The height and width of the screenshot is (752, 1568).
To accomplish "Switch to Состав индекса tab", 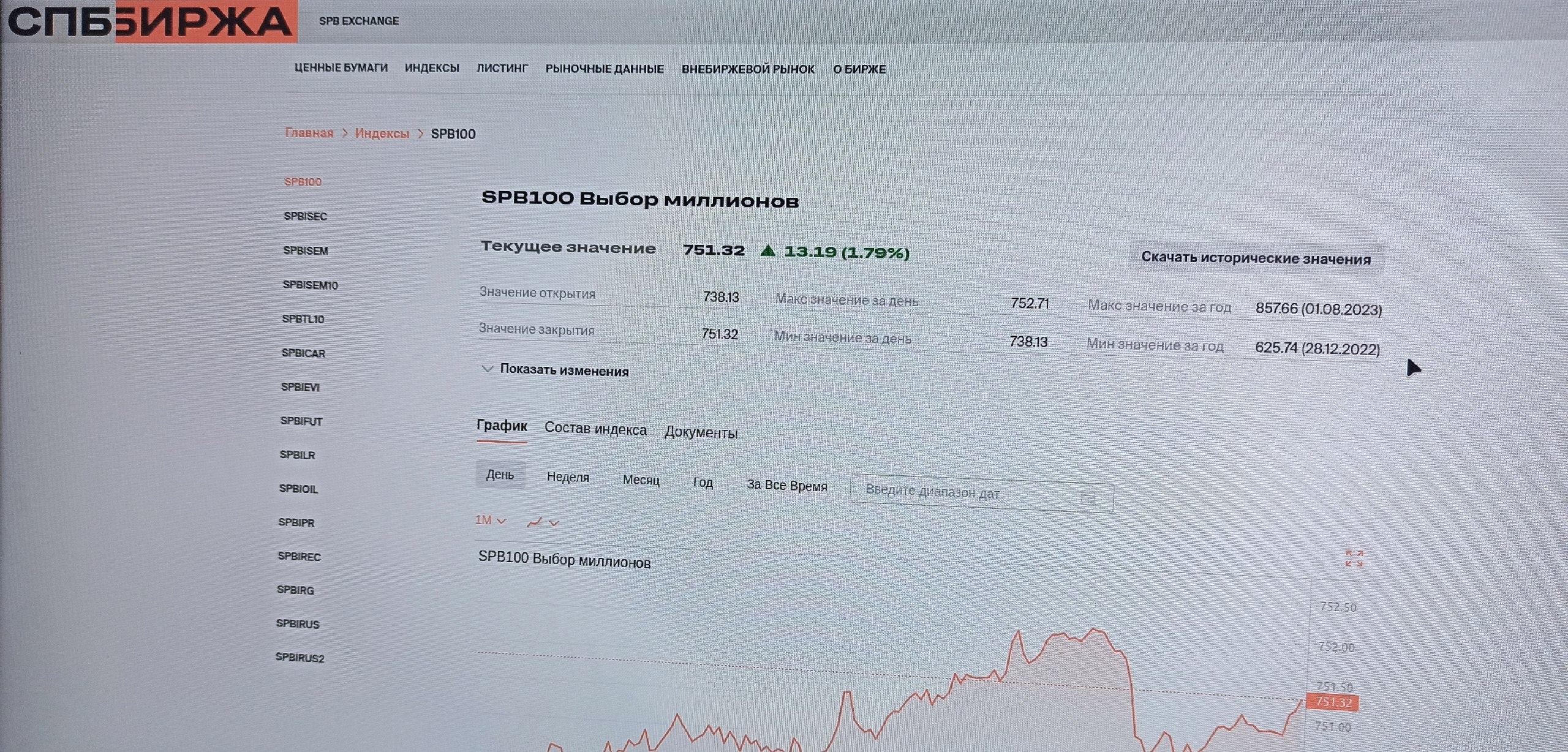I will click(x=595, y=429).
